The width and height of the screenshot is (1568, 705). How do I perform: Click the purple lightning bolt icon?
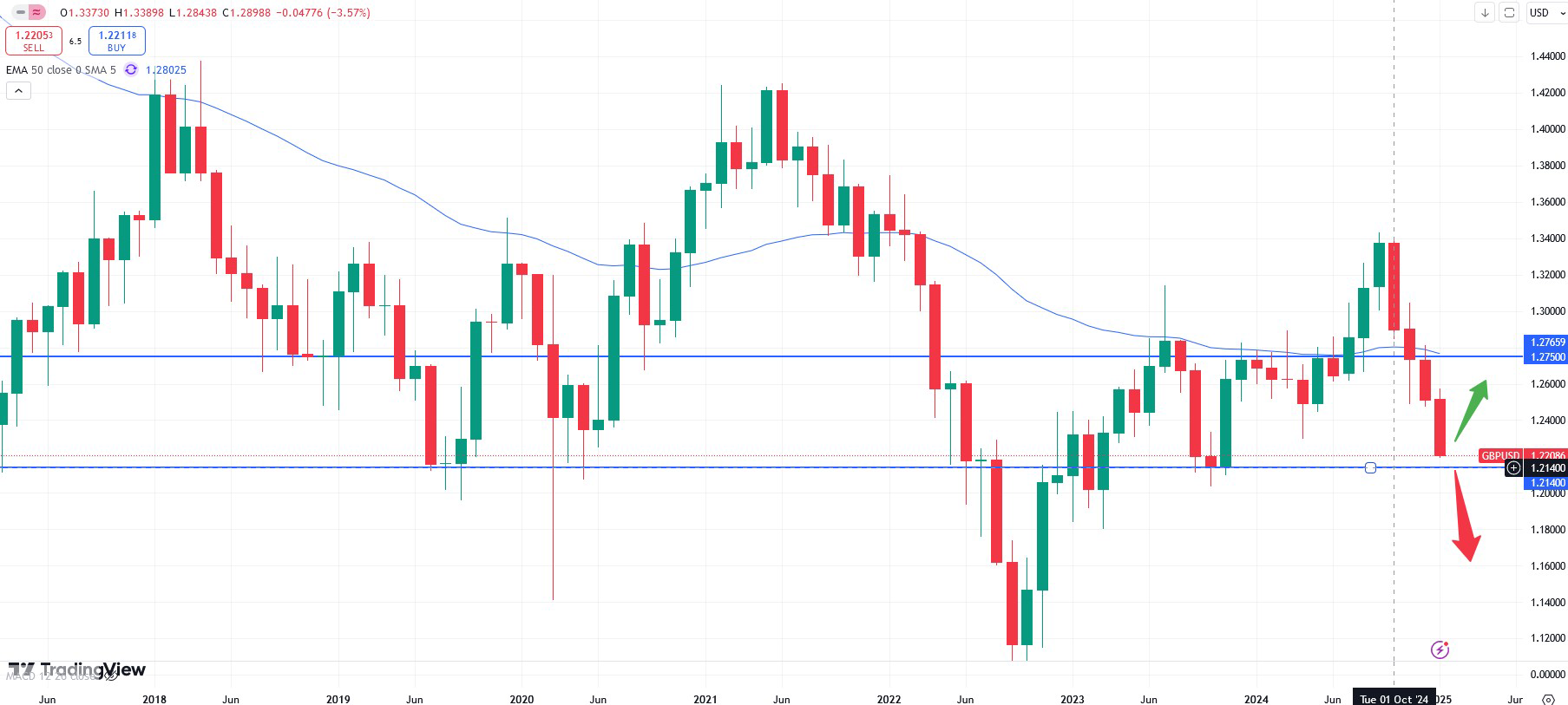[1440, 650]
